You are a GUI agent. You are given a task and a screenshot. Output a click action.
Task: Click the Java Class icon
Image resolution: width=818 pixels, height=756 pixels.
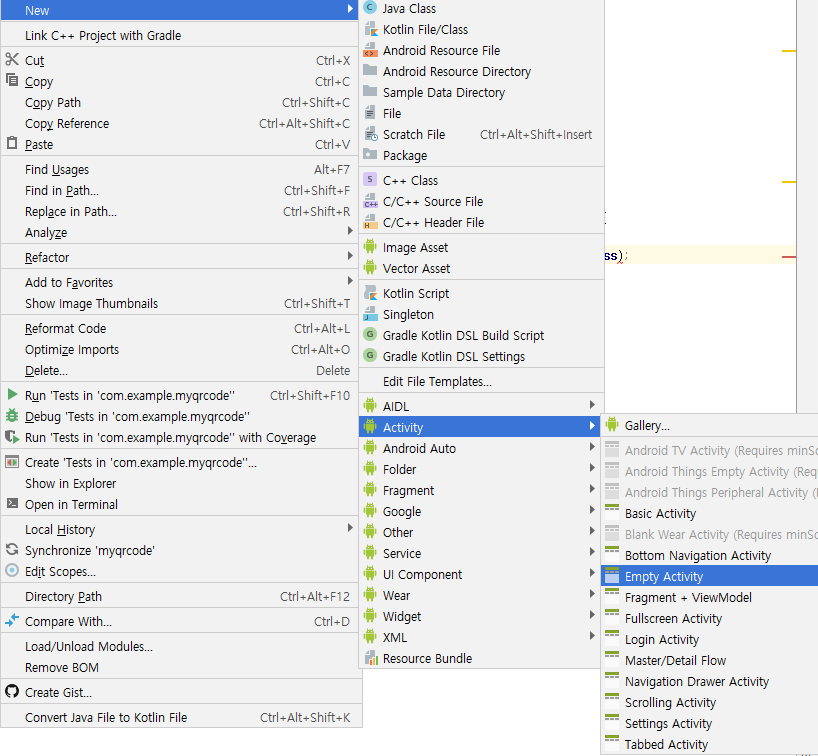click(x=370, y=8)
